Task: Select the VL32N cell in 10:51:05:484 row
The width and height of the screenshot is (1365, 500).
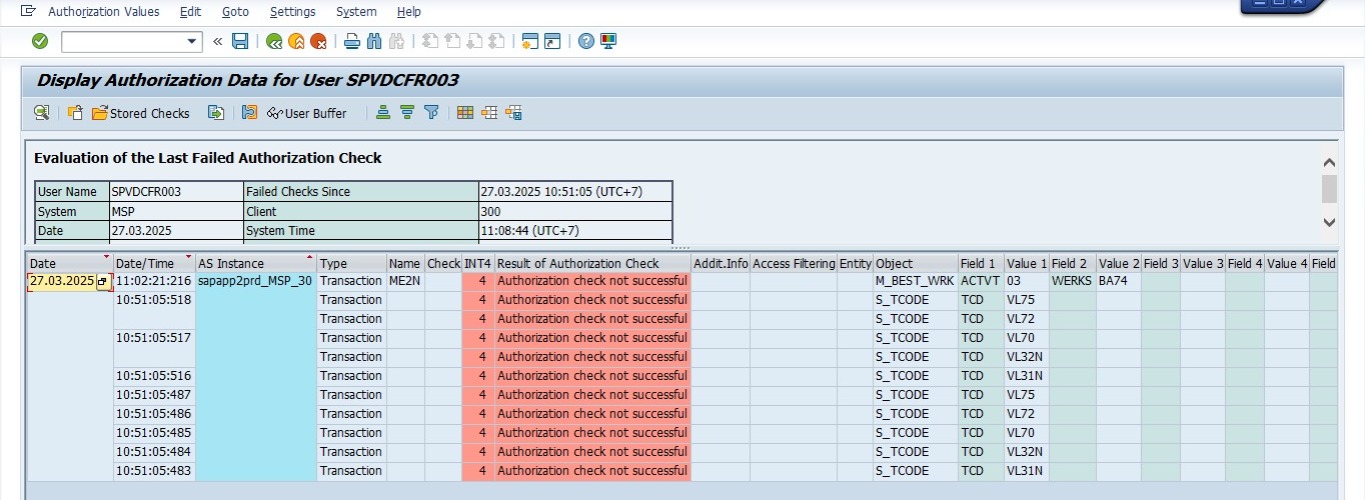Action: coord(1026,452)
